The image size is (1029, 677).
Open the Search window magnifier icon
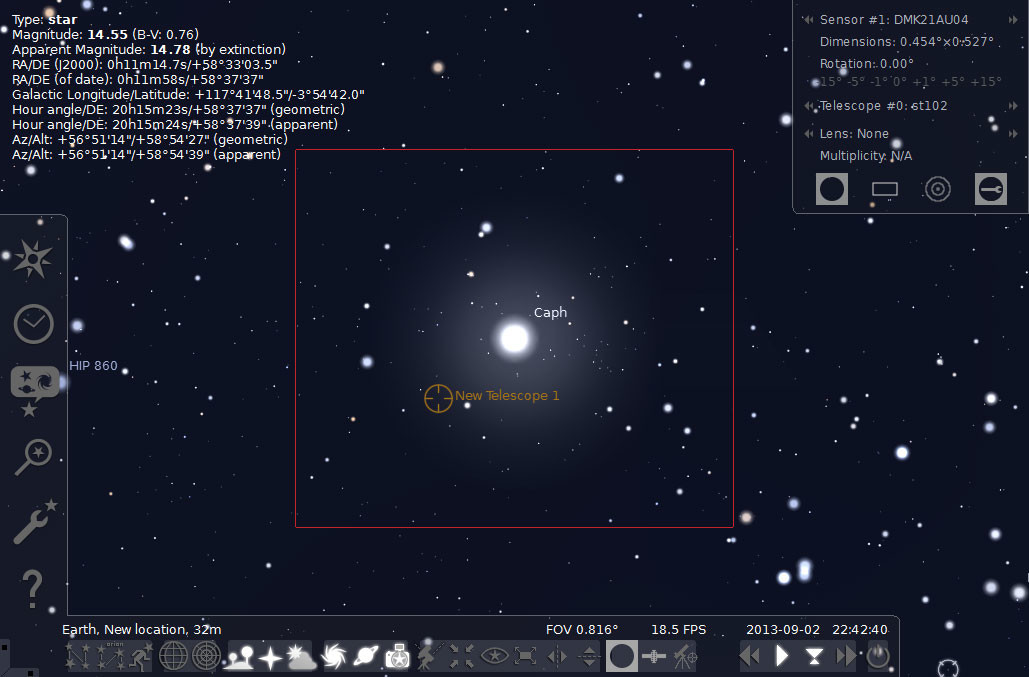pyautogui.click(x=33, y=456)
